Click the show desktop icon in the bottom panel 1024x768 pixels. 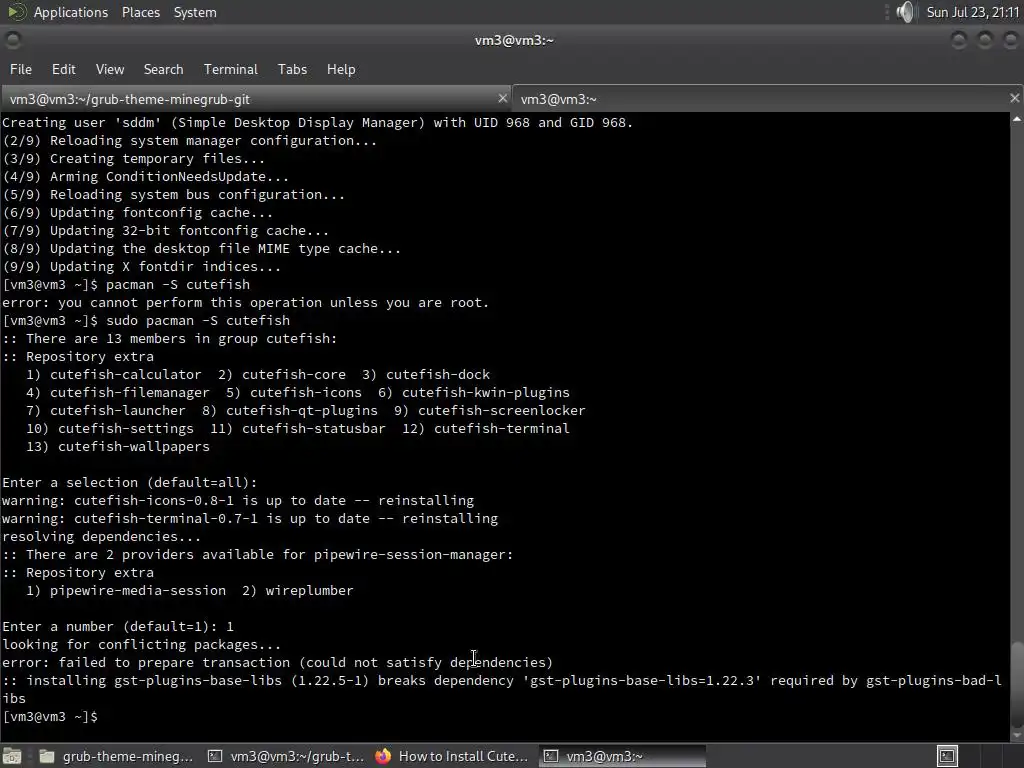coord(12,756)
